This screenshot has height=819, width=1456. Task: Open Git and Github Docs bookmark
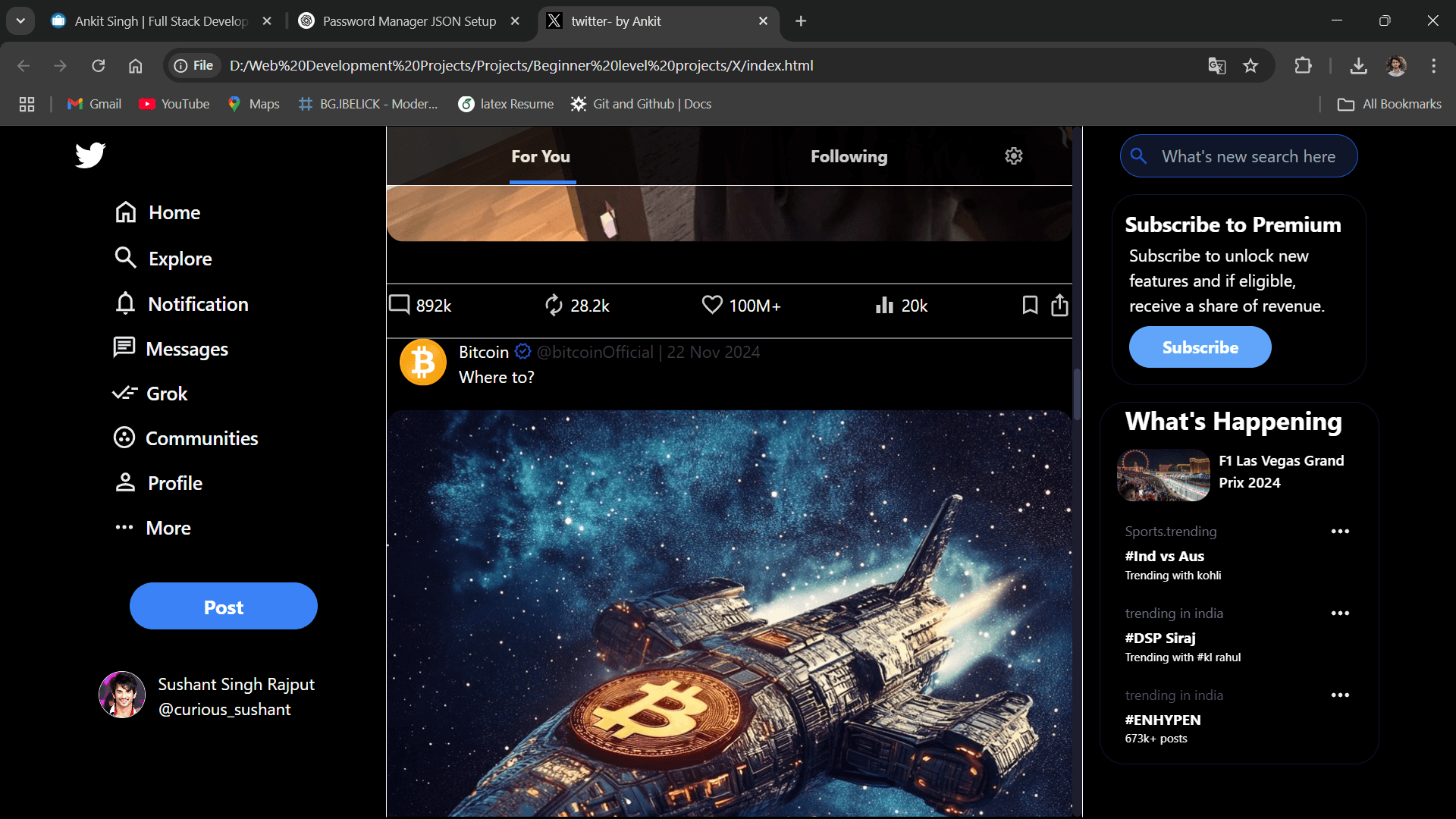pyautogui.click(x=642, y=104)
